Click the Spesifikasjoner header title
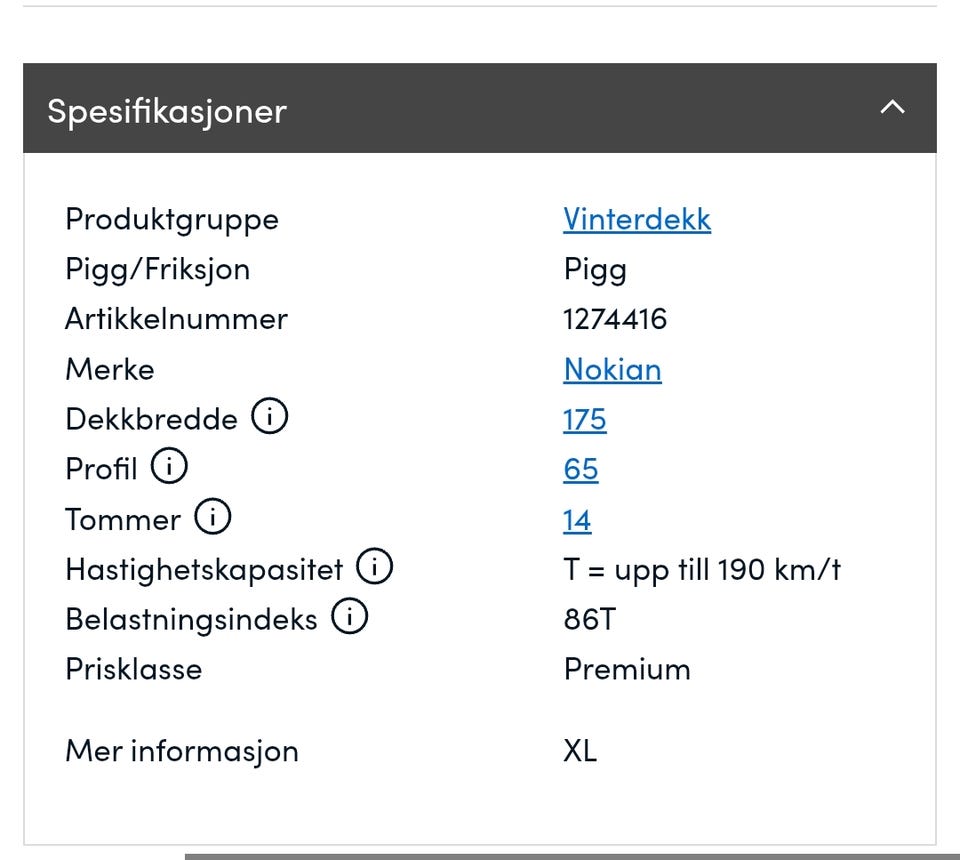Viewport: 960px width, 860px height. (166, 110)
